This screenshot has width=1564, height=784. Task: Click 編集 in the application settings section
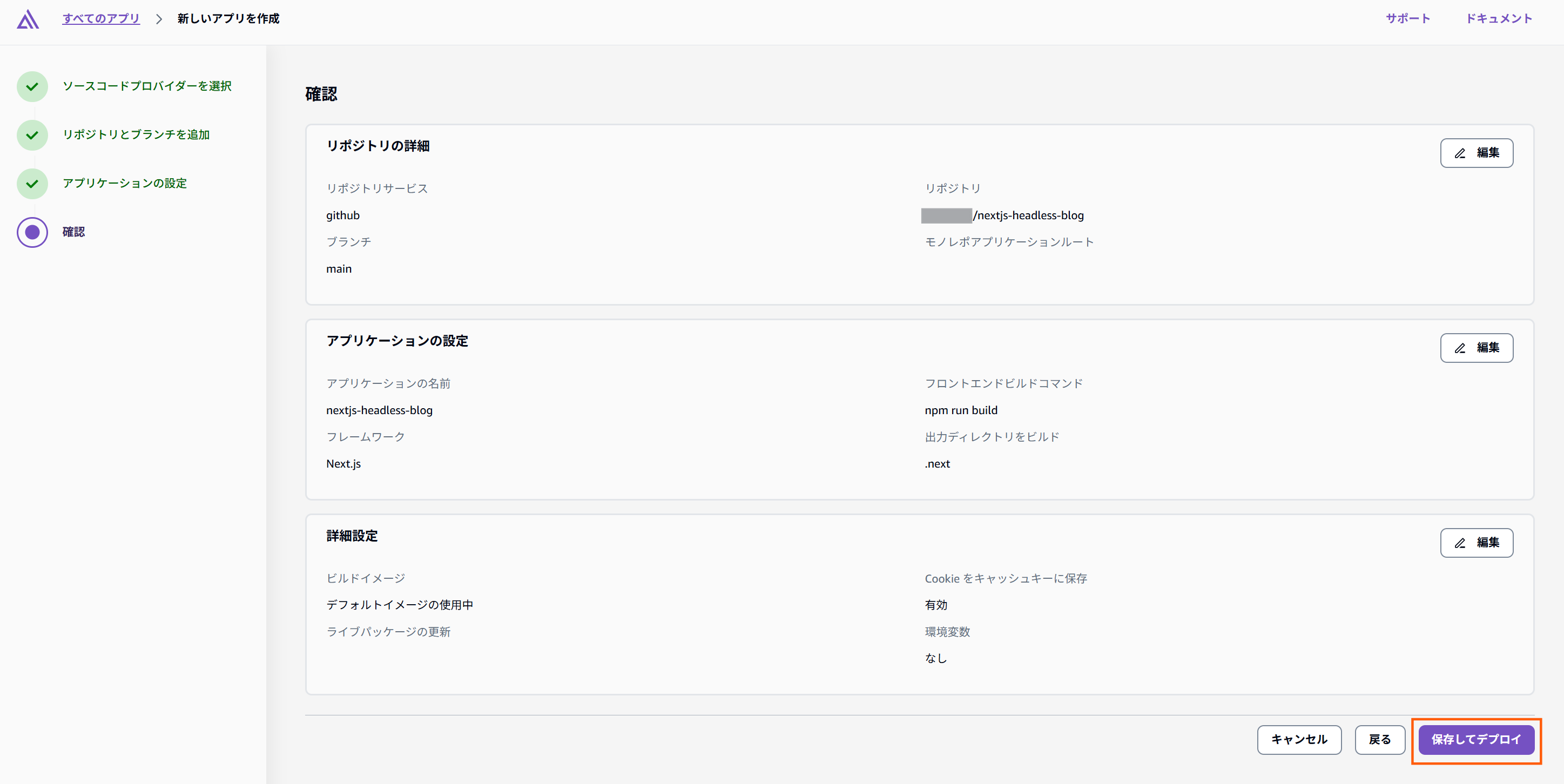[x=1477, y=348]
